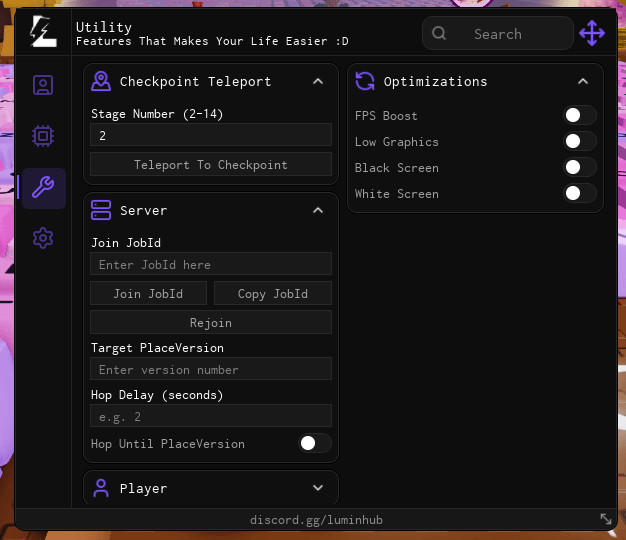Viewport: 626px width, 540px height.
Task: Click the Enter version number field
Action: (211, 369)
